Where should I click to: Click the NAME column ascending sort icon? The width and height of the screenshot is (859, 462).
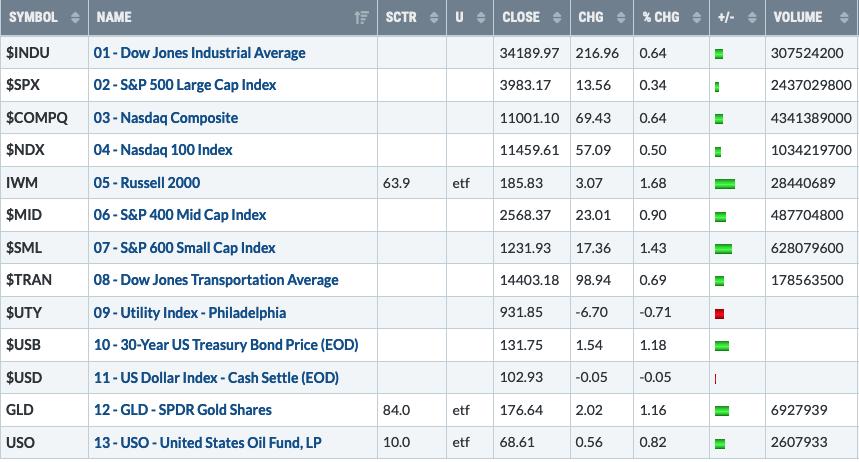(x=361, y=18)
